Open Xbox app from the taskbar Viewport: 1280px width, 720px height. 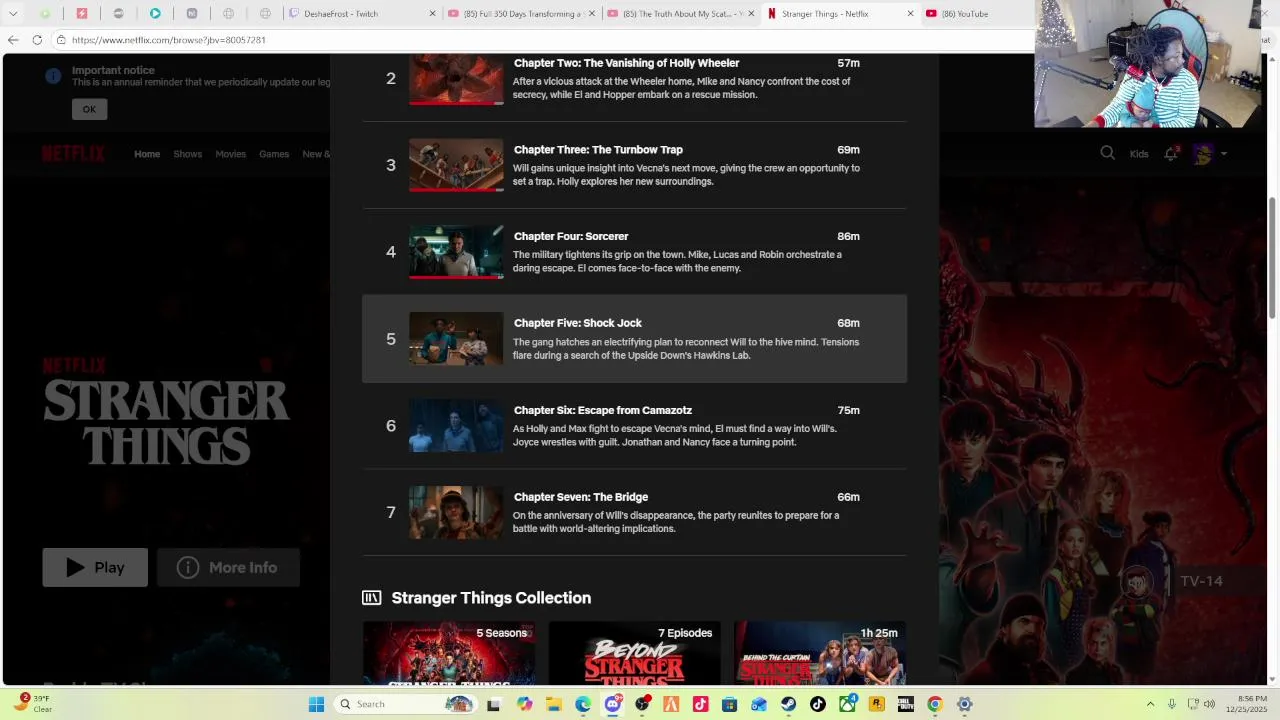[x=848, y=704]
